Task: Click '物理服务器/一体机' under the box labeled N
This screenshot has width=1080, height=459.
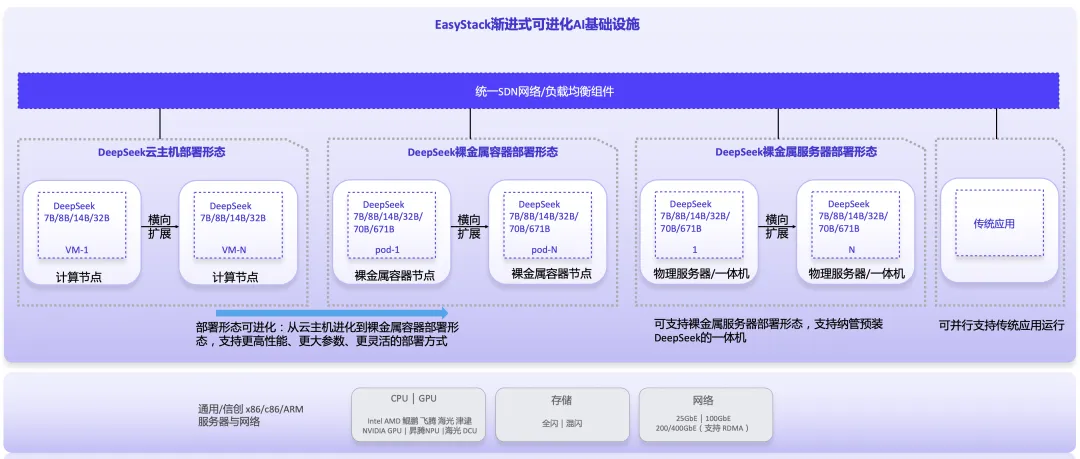Action: pos(857,274)
